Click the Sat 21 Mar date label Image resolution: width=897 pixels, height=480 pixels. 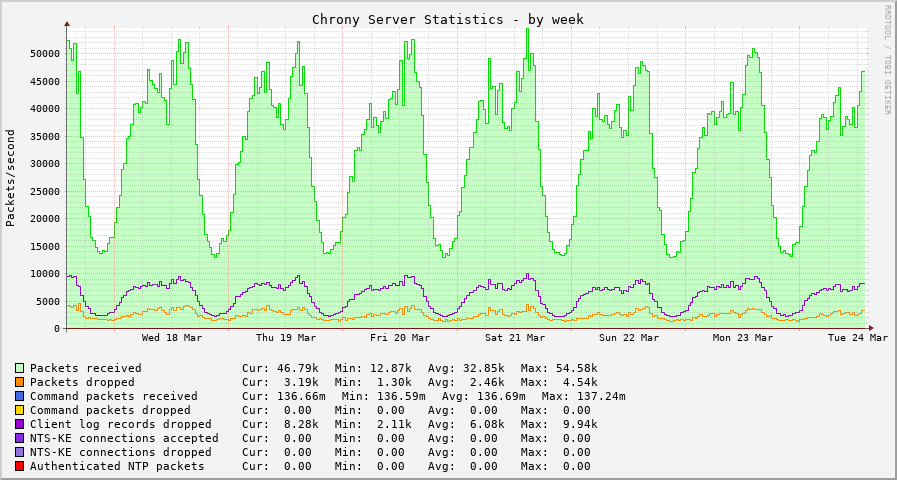(x=515, y=338)
